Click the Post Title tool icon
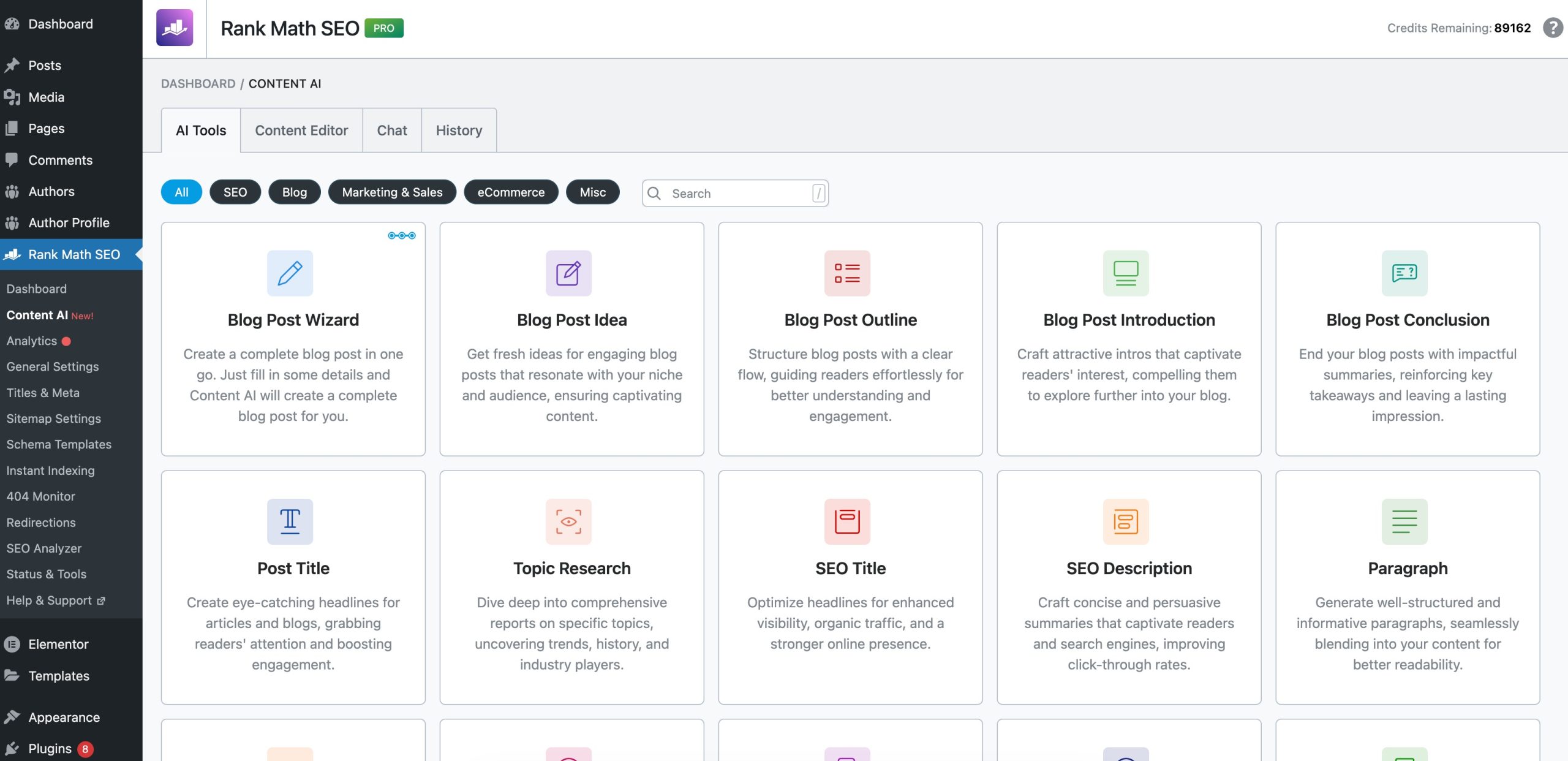 coord(289,521)
